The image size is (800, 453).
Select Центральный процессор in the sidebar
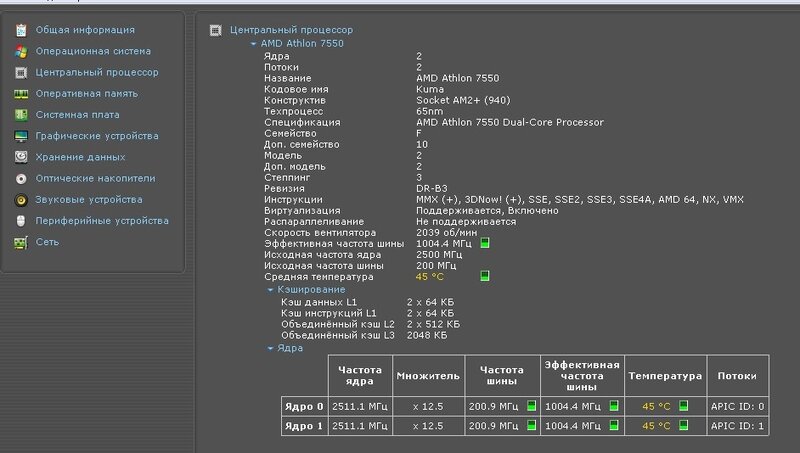tap(97, 72)
